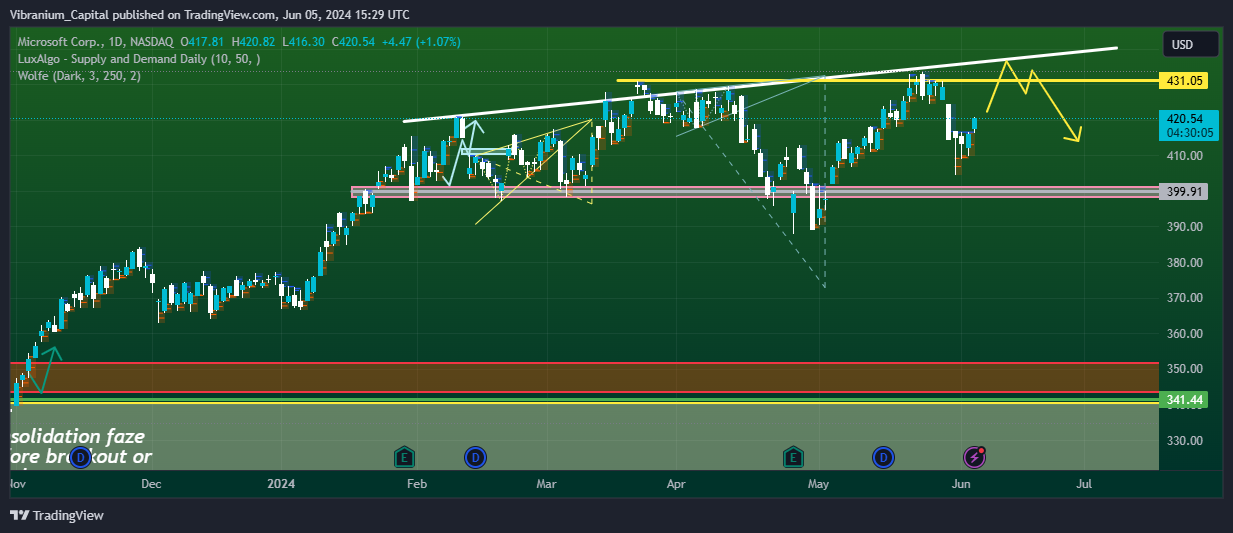This screenshot has height=533, width=1233.
Task: Click the earnings E marker near February
Action: (404, 457)
